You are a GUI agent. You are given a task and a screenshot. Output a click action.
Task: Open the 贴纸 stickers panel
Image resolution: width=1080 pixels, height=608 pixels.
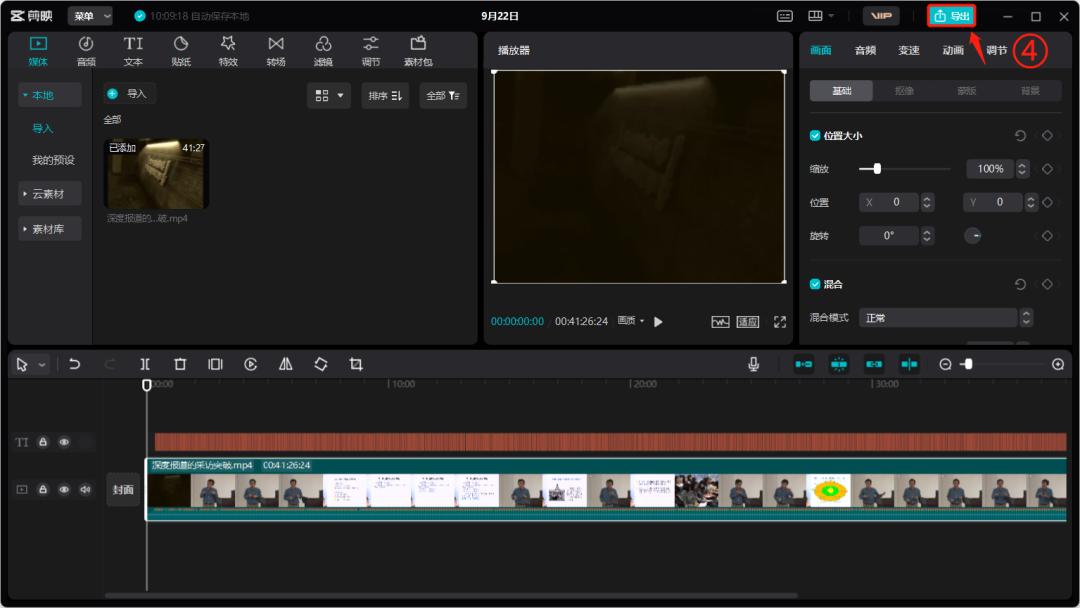click(181, 51)
